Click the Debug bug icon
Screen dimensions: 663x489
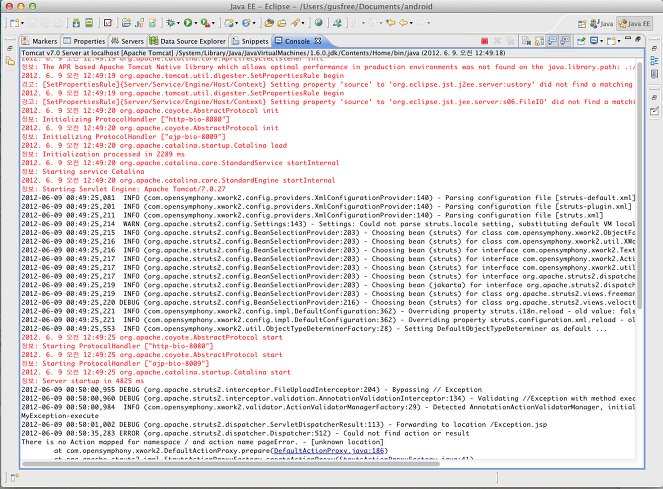(170, 23)
